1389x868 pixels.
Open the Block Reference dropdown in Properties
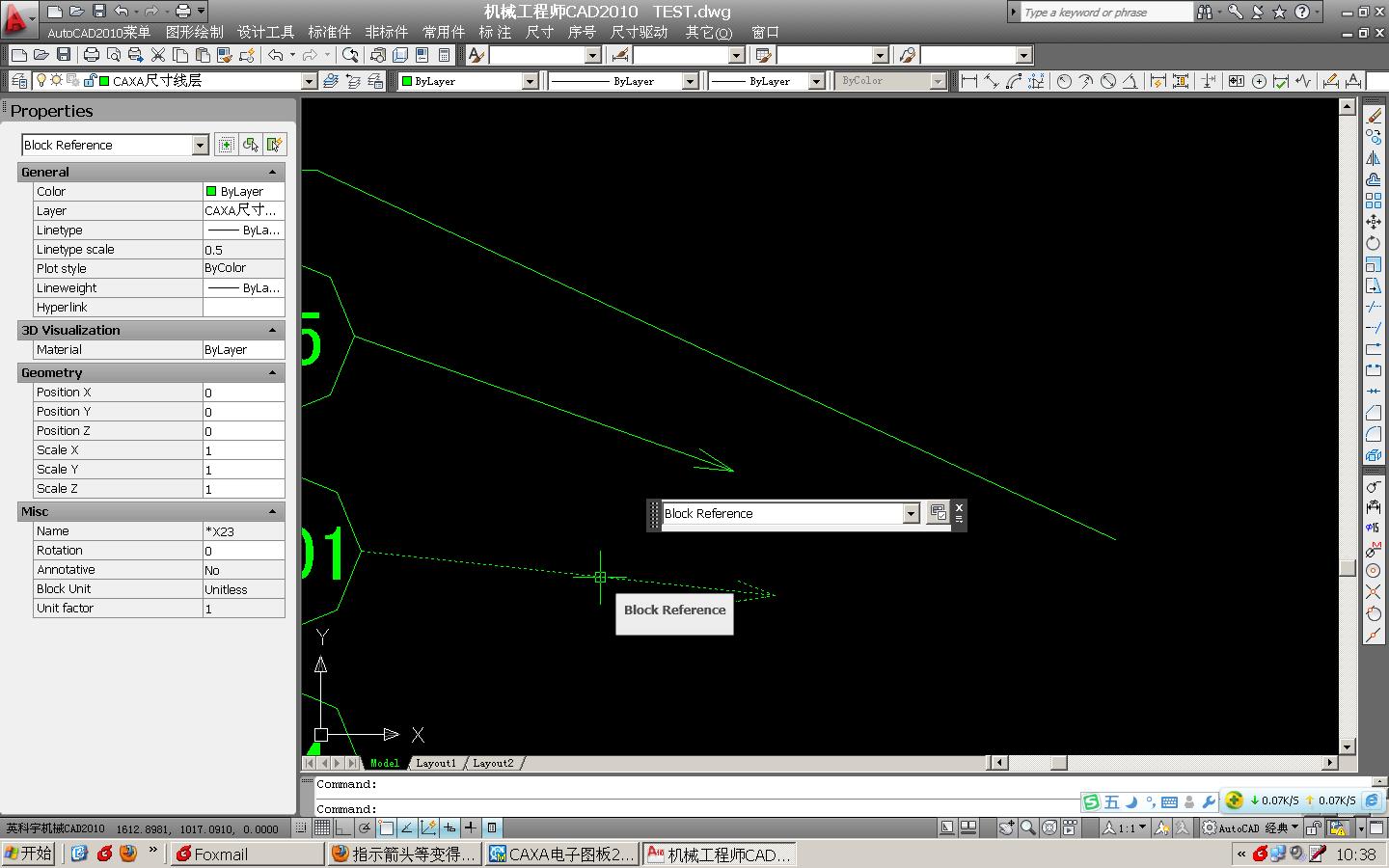tap(200, 145)
